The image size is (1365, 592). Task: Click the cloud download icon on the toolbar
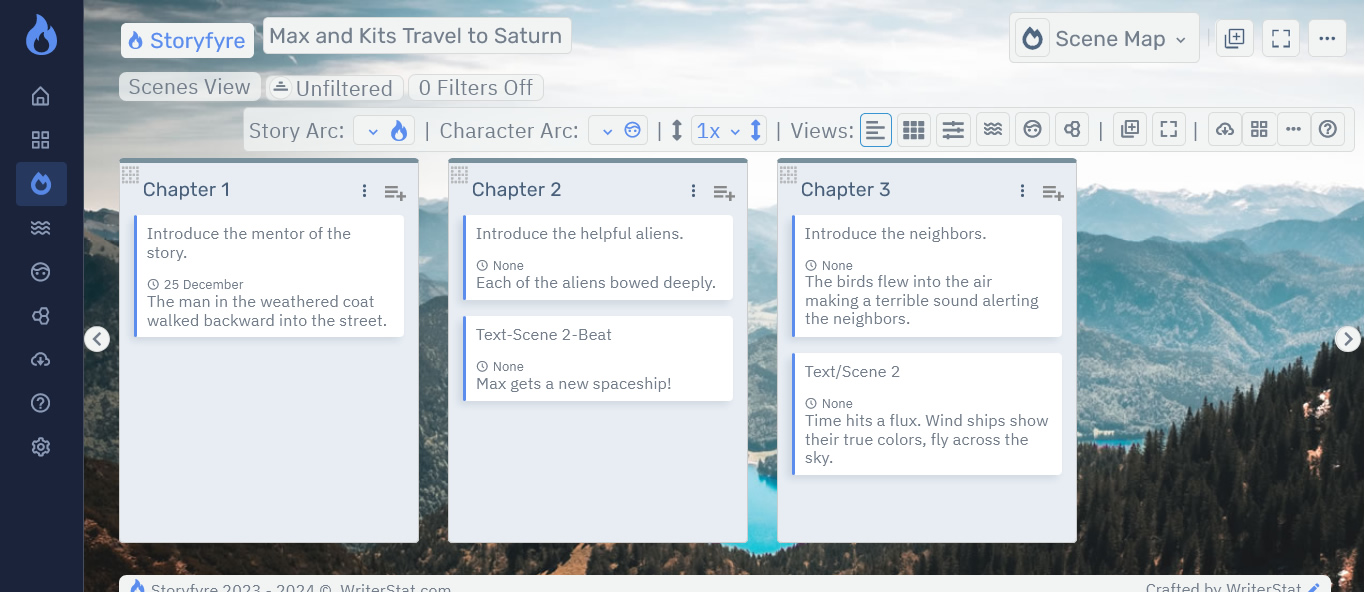[x=1224, y=129]
